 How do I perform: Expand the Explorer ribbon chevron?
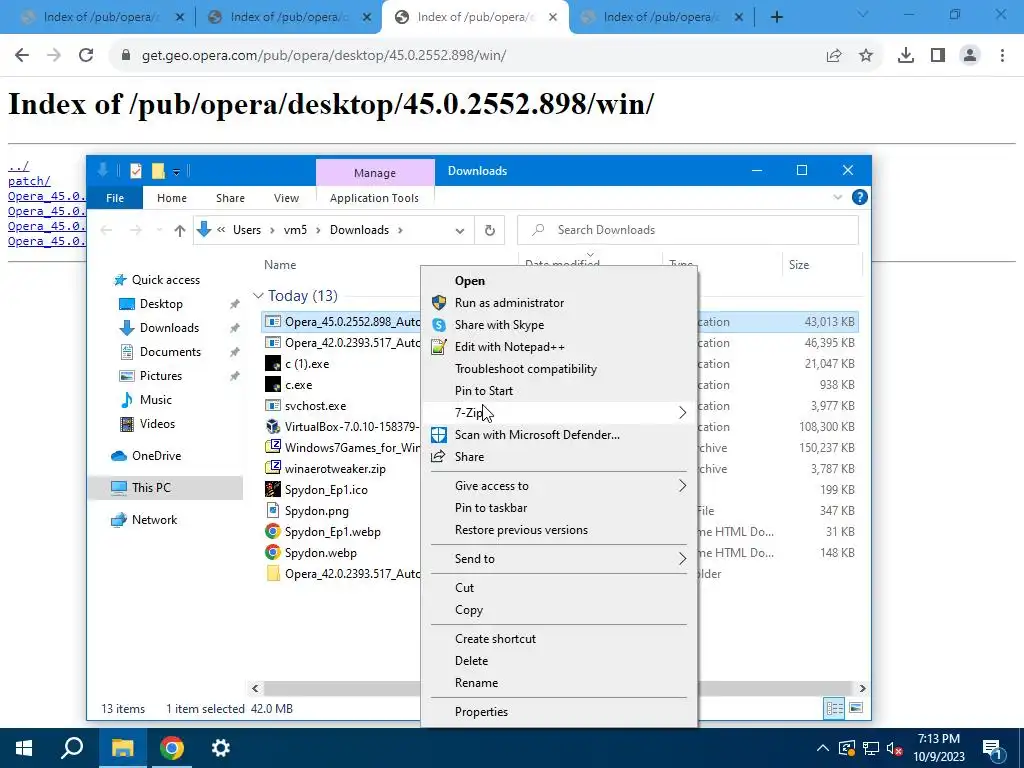click(x=837, y=197)
